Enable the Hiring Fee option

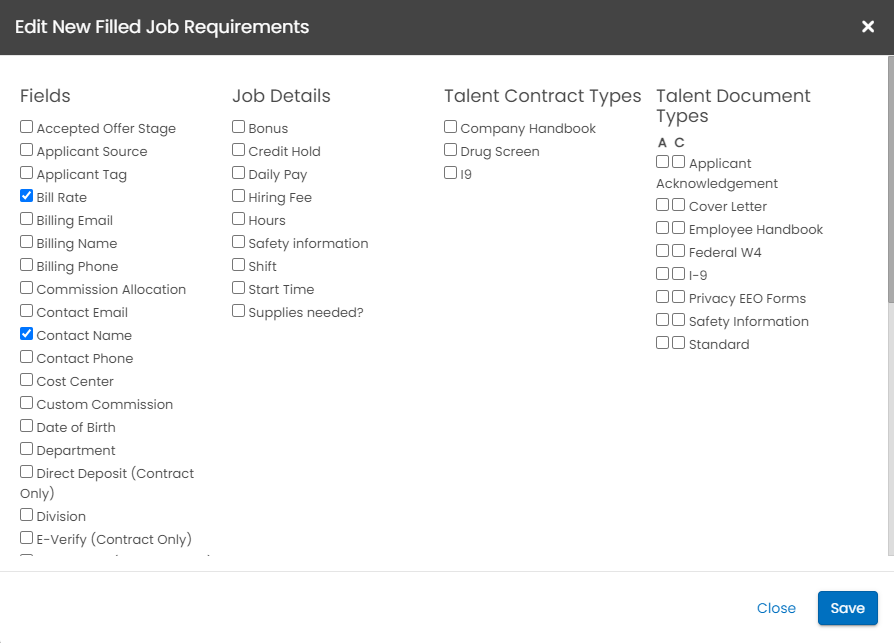click(238, 195)
